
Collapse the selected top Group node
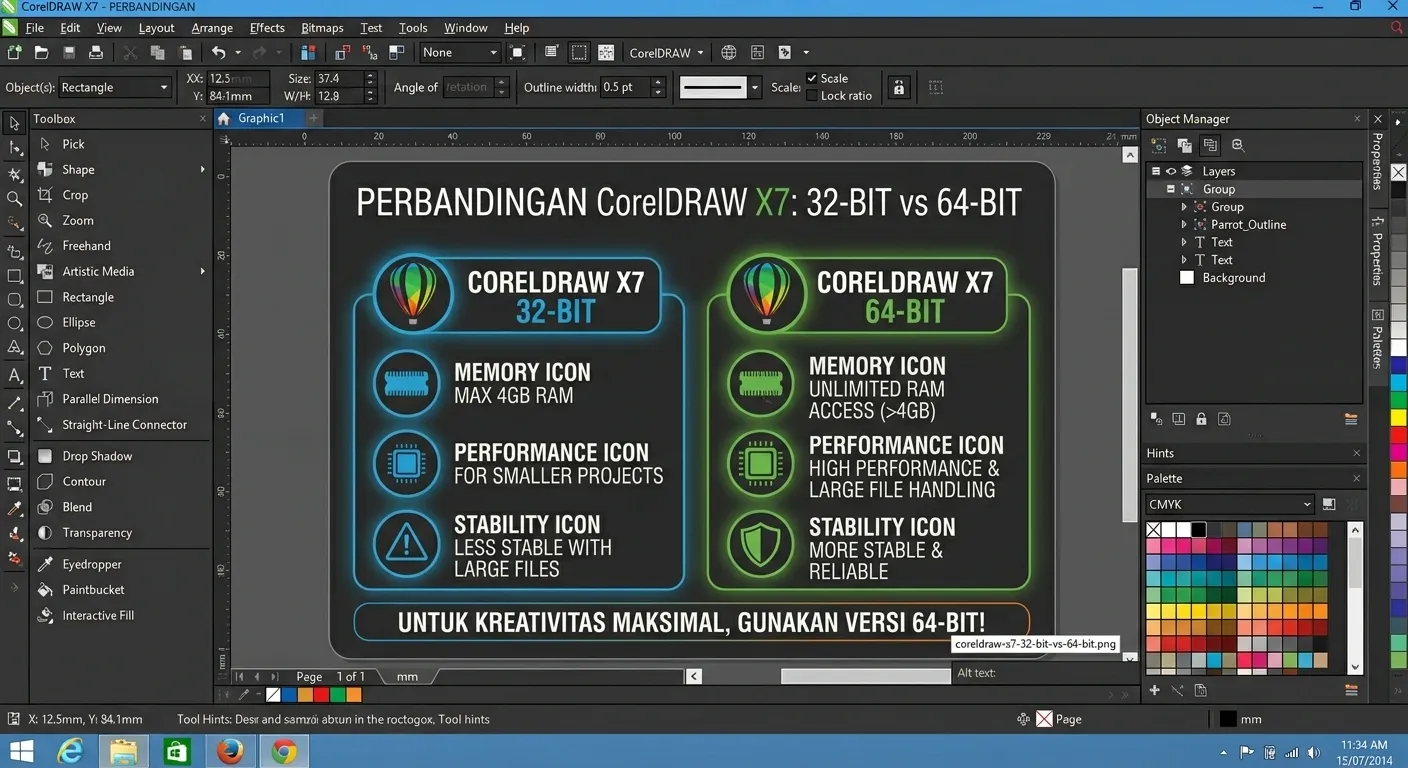(1170, 189)
